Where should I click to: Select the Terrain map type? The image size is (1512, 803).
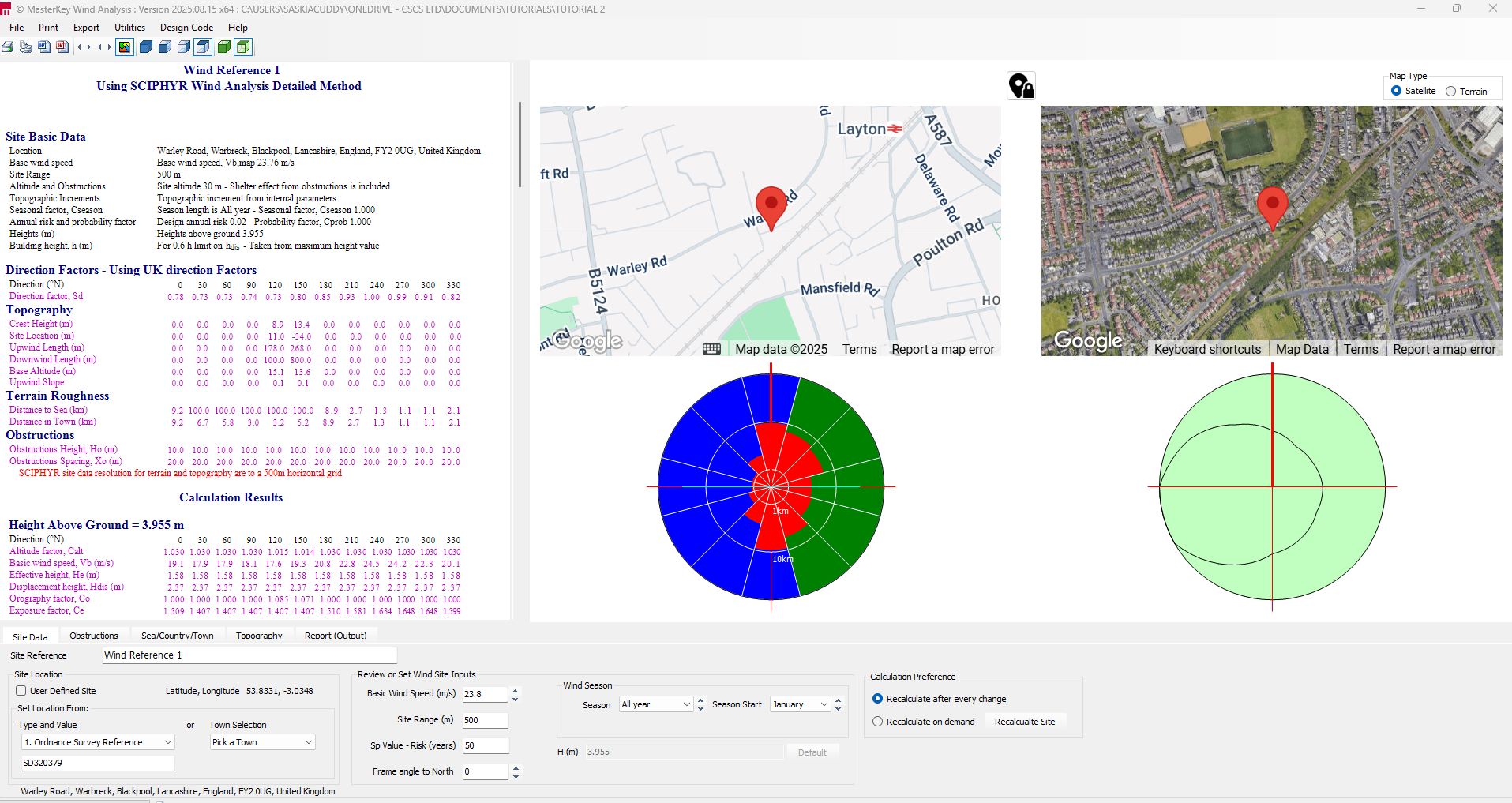(1450, 92)
